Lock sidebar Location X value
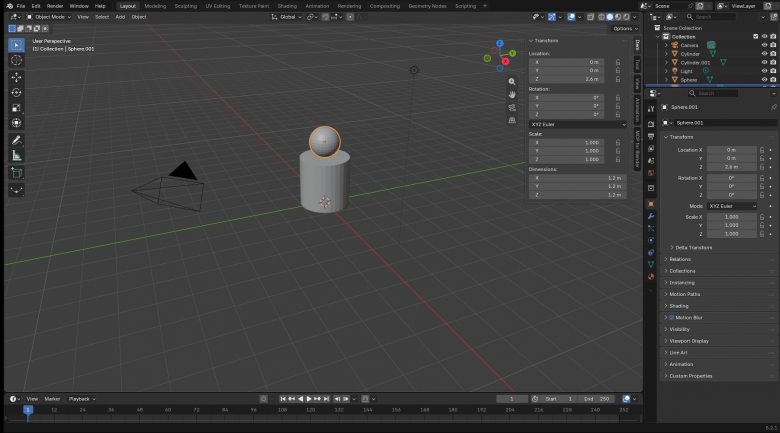The image size is (780, 433). click(618, 62)
